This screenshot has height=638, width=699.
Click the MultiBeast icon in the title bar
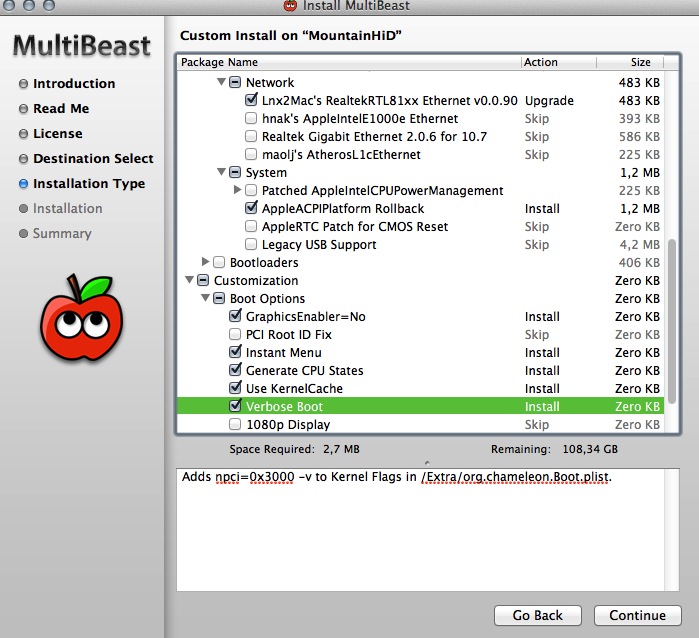click(290, 6)
